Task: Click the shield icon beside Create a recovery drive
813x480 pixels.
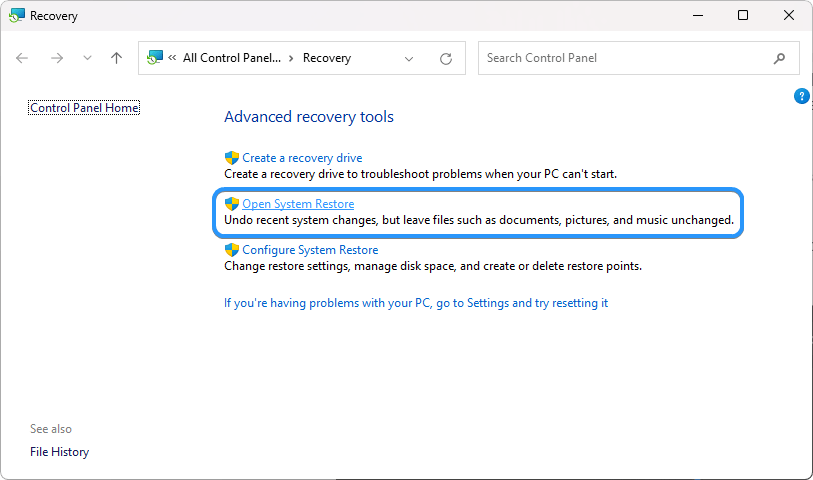Action: [x=231, y=158]
